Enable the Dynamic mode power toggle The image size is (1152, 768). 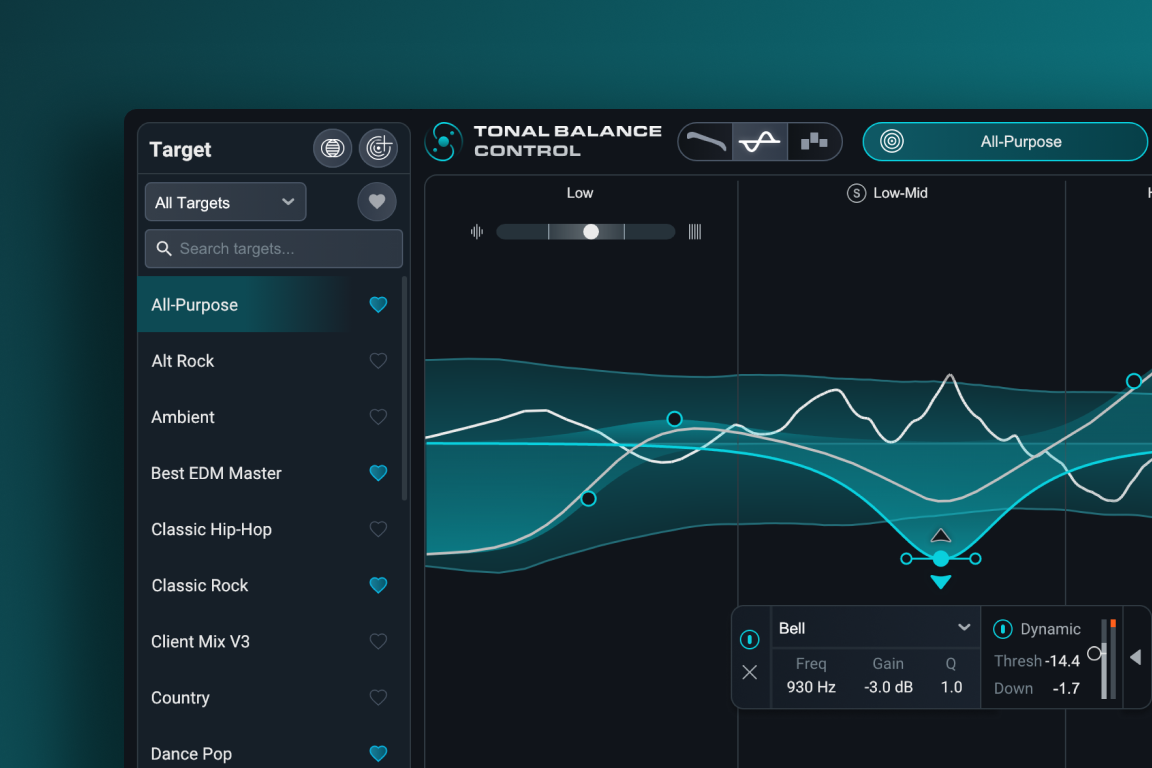click(x=1002, y=629)
